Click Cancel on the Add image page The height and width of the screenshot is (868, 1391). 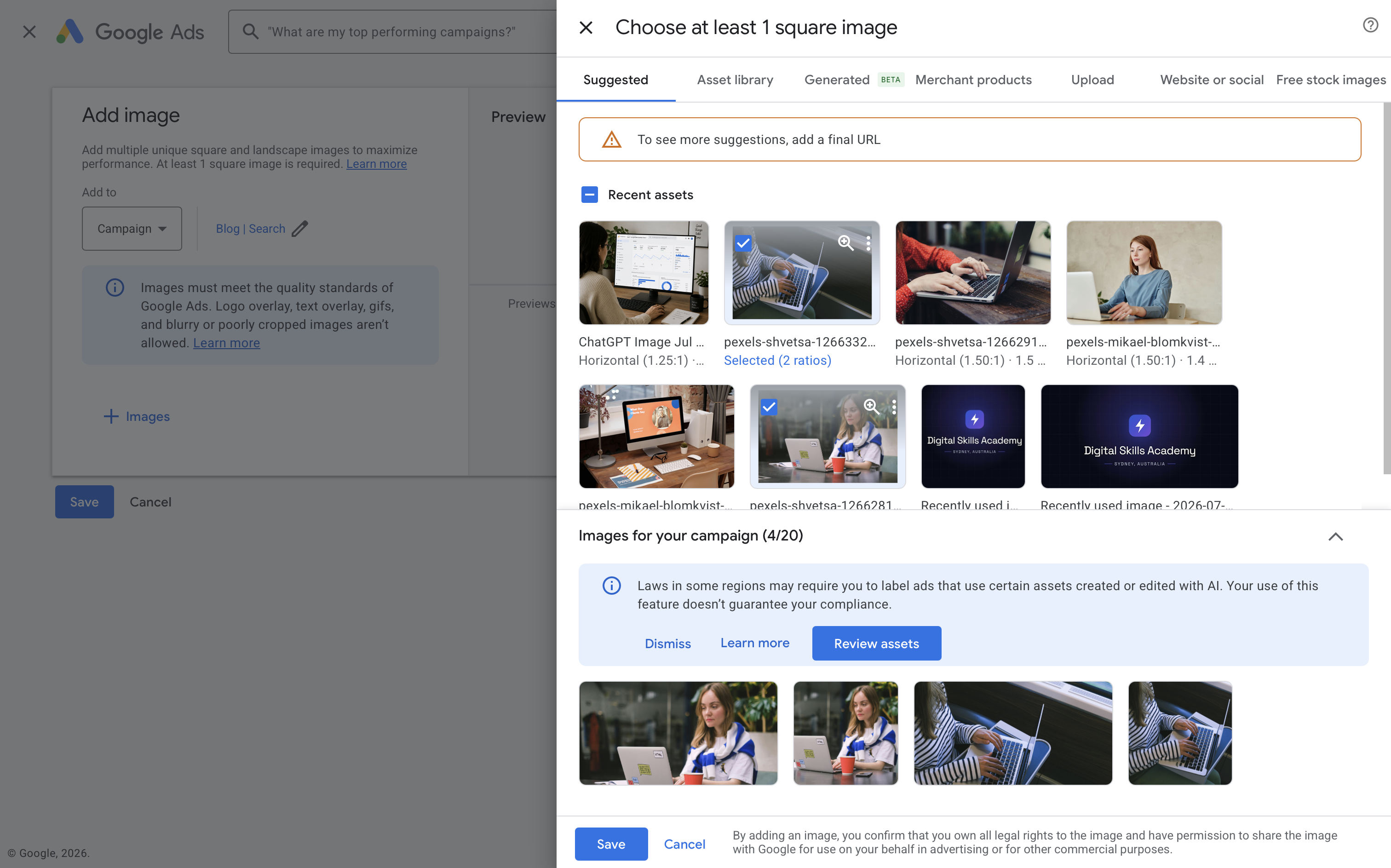coord(150,502)
